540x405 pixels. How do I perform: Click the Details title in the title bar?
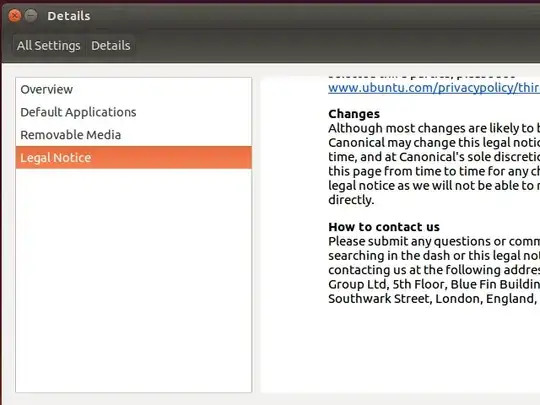pyautogui.click(x=69, y=16)
